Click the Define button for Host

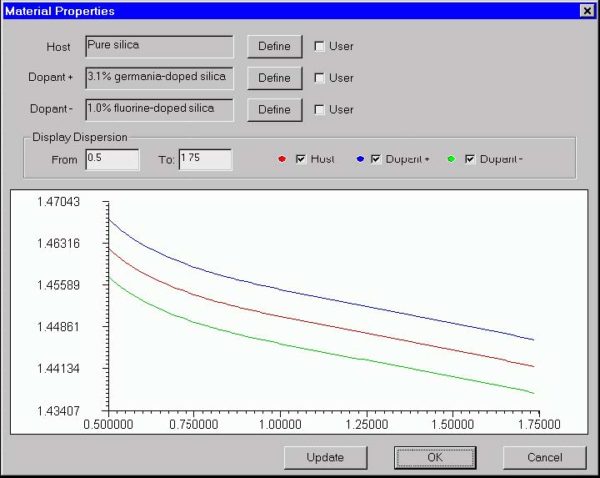click(x=274, y=47)
